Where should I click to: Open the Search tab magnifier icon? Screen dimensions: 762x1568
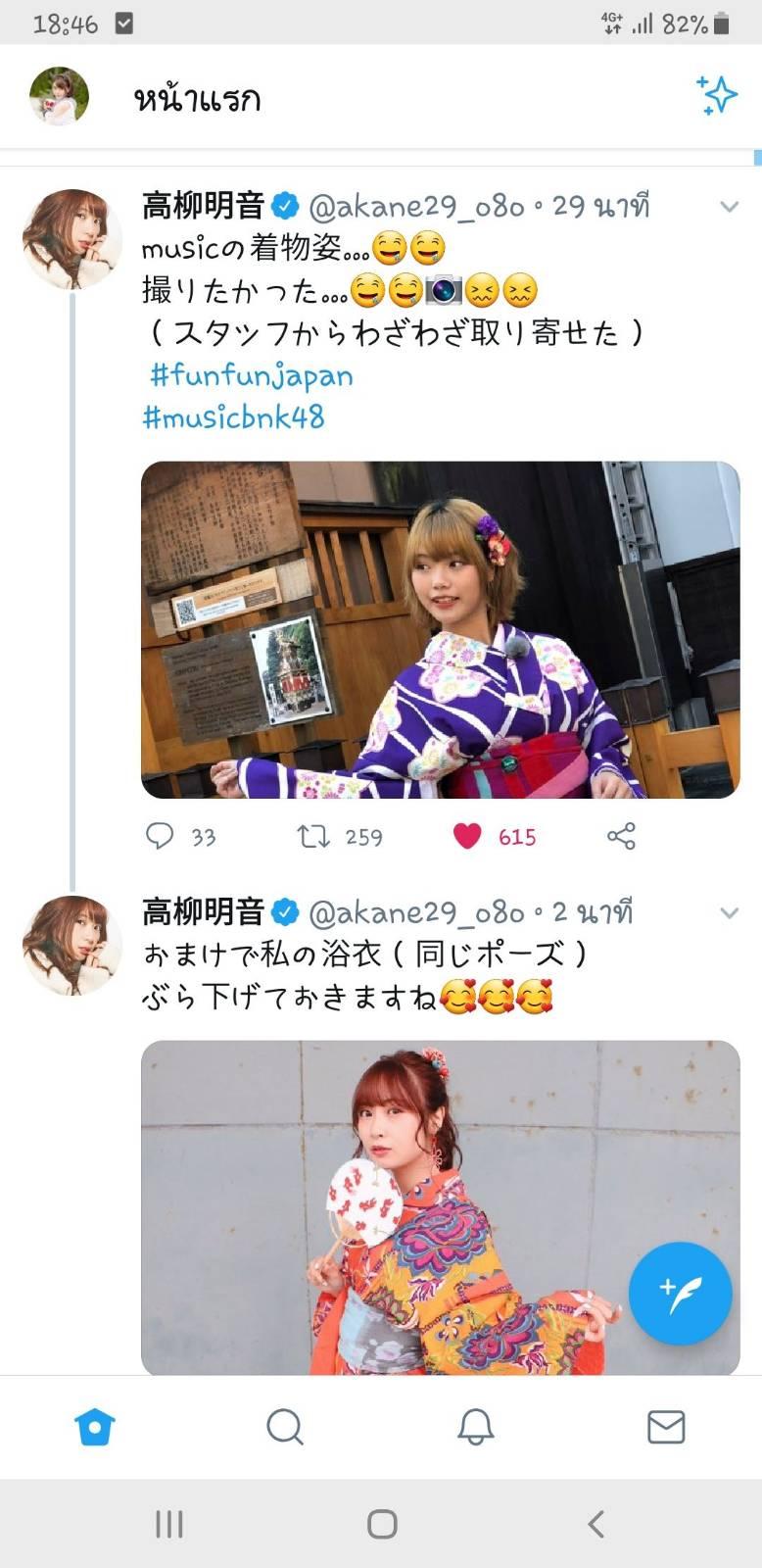(x=285, y=1427)
